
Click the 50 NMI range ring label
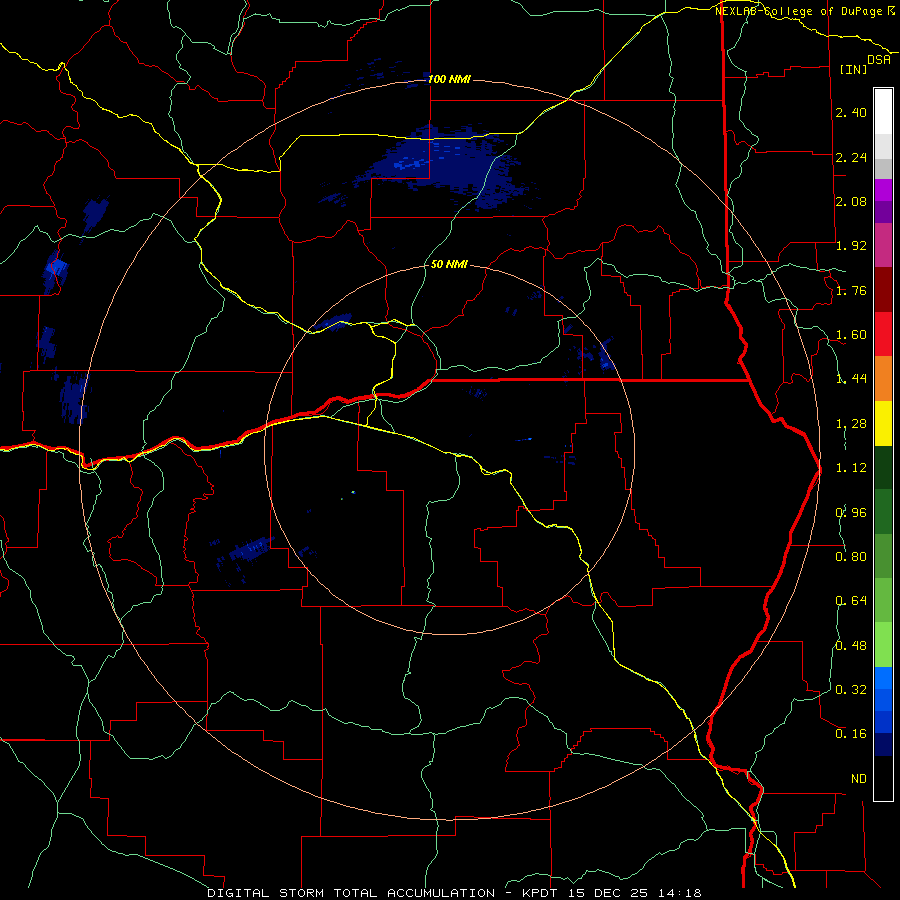click(449, 265)
